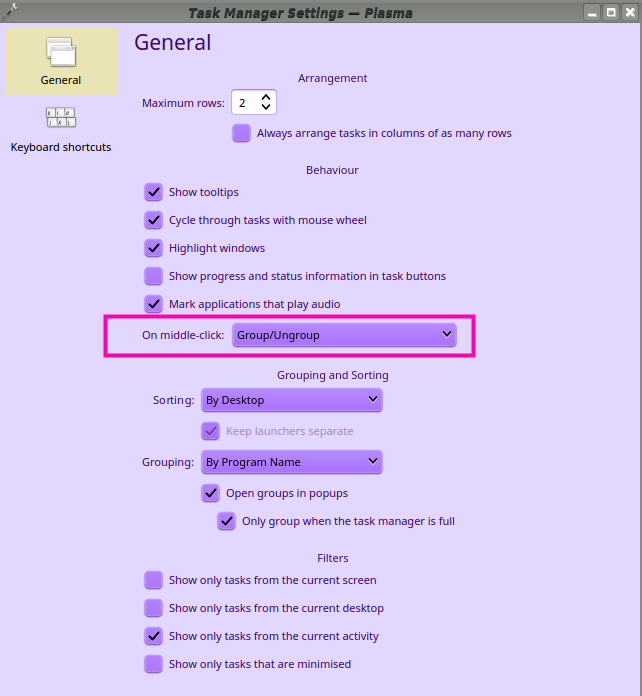
Task: Enable Always arrange tasks in columns checkbox
Action: coord(242,133)
